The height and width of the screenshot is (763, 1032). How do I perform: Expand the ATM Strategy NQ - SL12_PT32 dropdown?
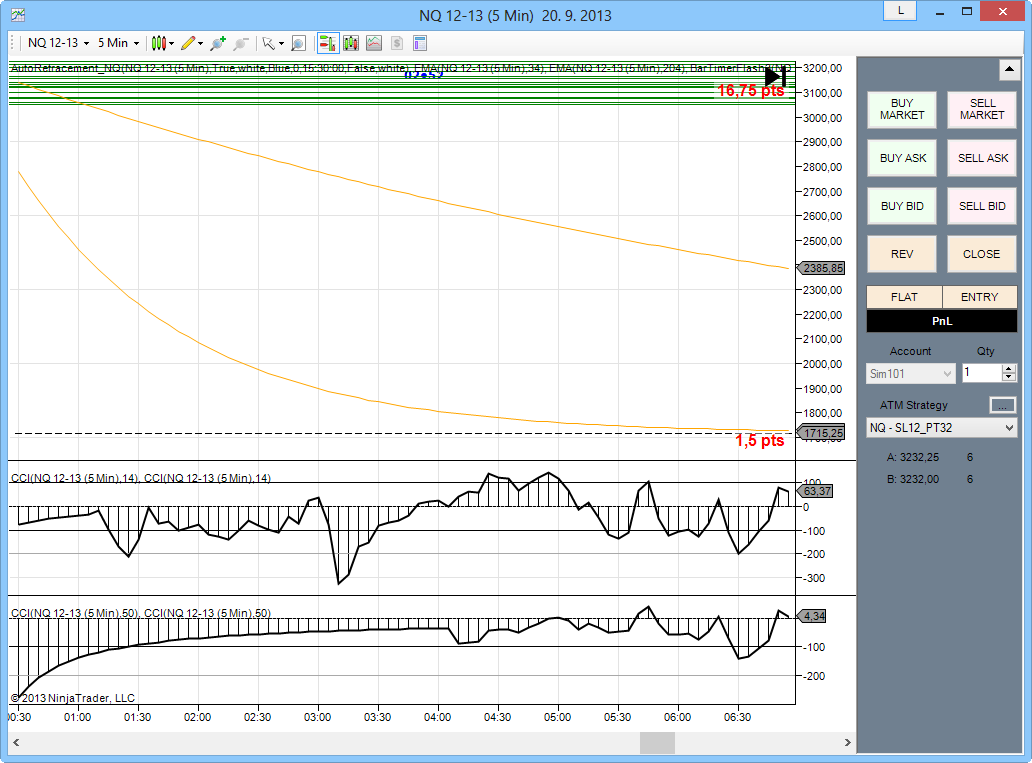(x=941, y=428)
